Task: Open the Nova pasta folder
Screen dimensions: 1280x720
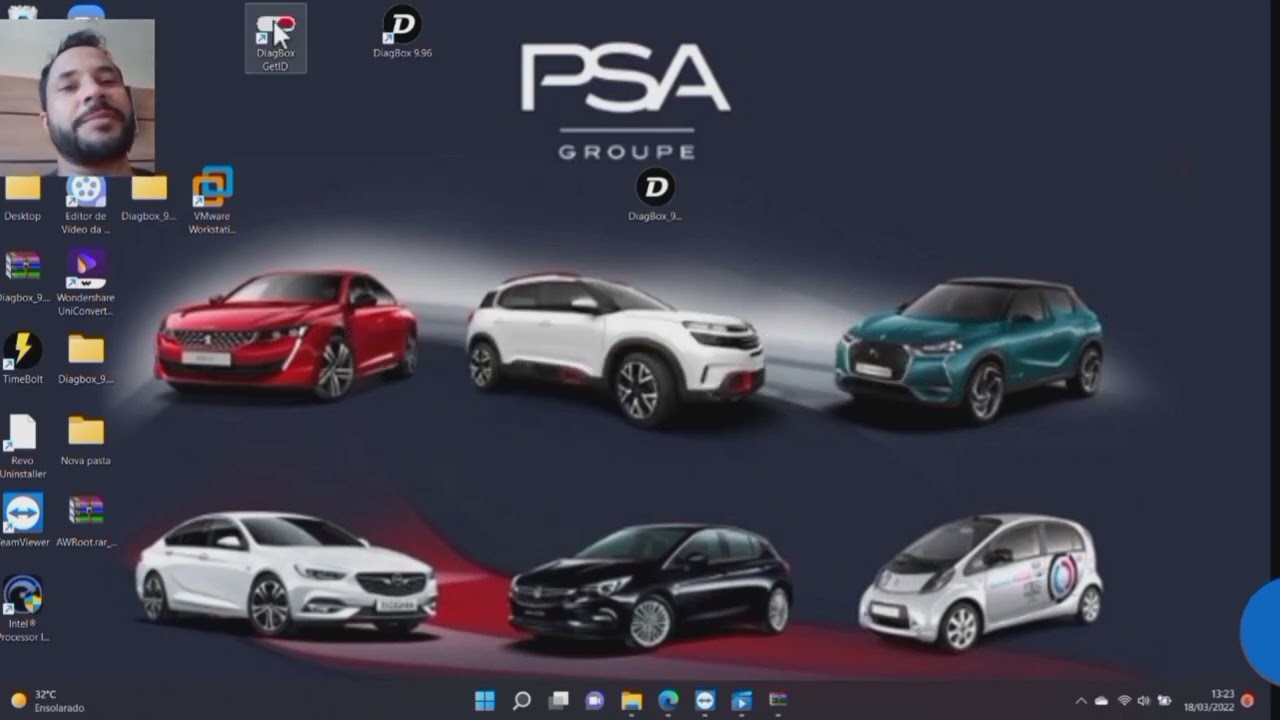Action: tap(86, 440)
